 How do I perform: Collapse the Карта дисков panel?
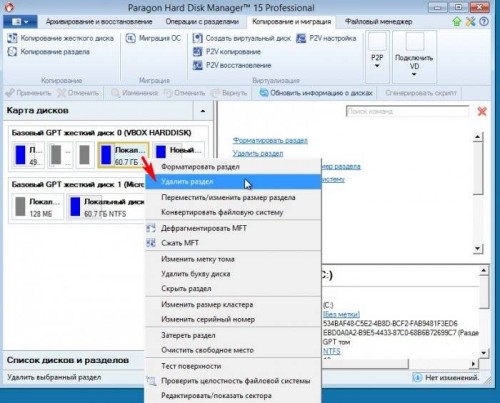[203, 111]
